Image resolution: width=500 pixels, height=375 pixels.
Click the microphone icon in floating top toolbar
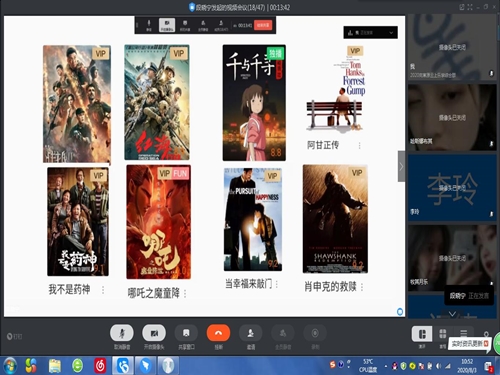[x=149, y=25]
